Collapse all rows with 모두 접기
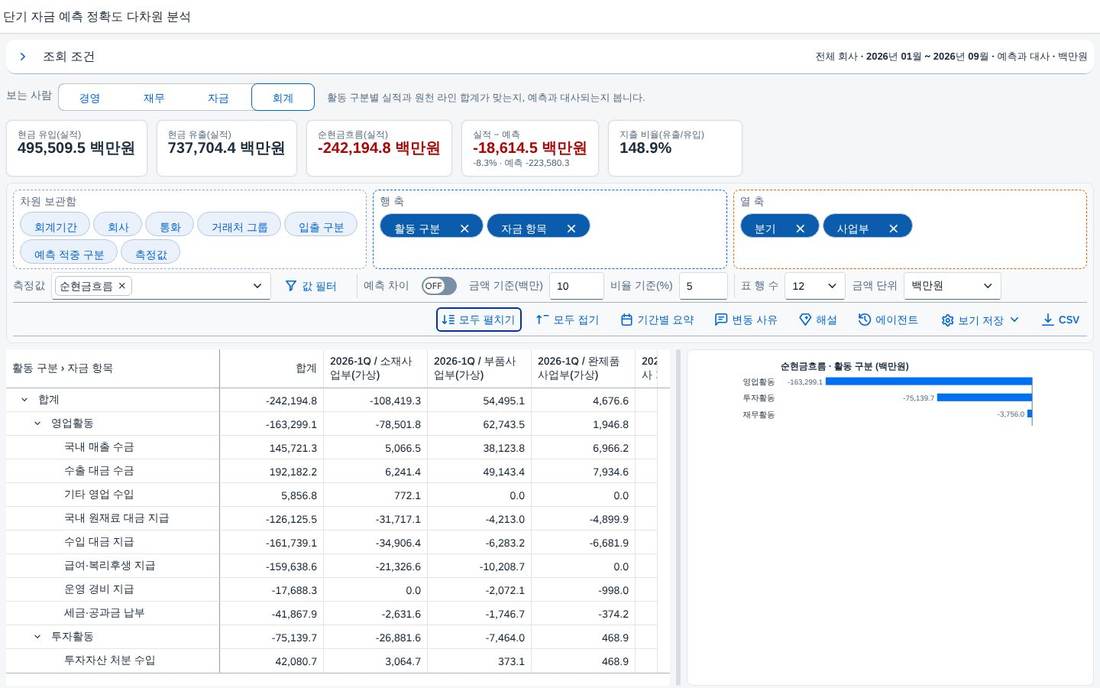This screenshot has width=1100, height=688. [x=568, y=320]
